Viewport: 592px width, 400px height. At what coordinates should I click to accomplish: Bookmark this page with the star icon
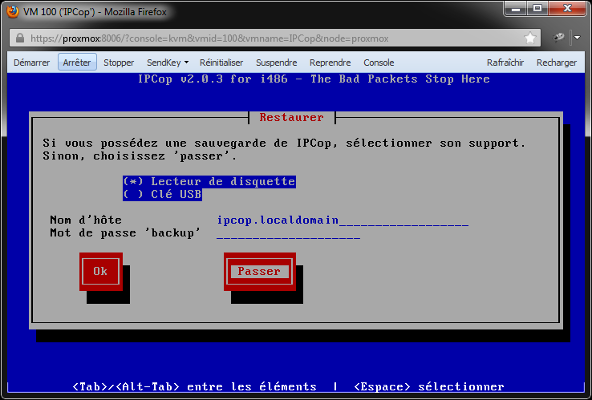pos(530,38)
